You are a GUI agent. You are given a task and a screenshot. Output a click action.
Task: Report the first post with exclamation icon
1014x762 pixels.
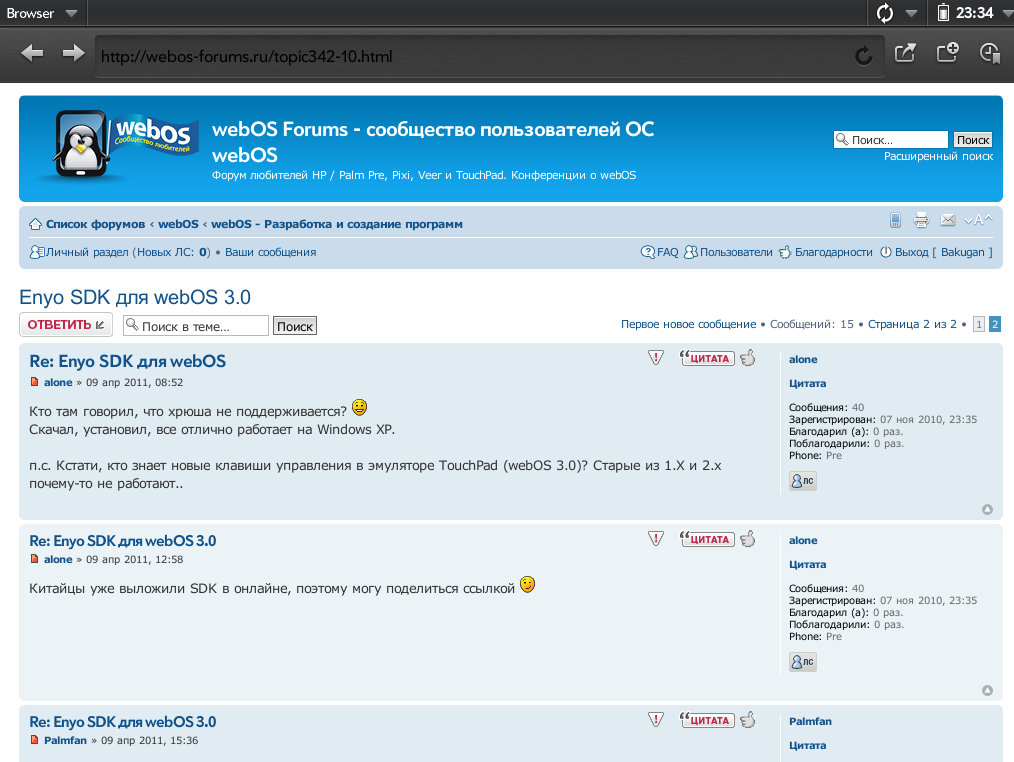coord(656,358)
